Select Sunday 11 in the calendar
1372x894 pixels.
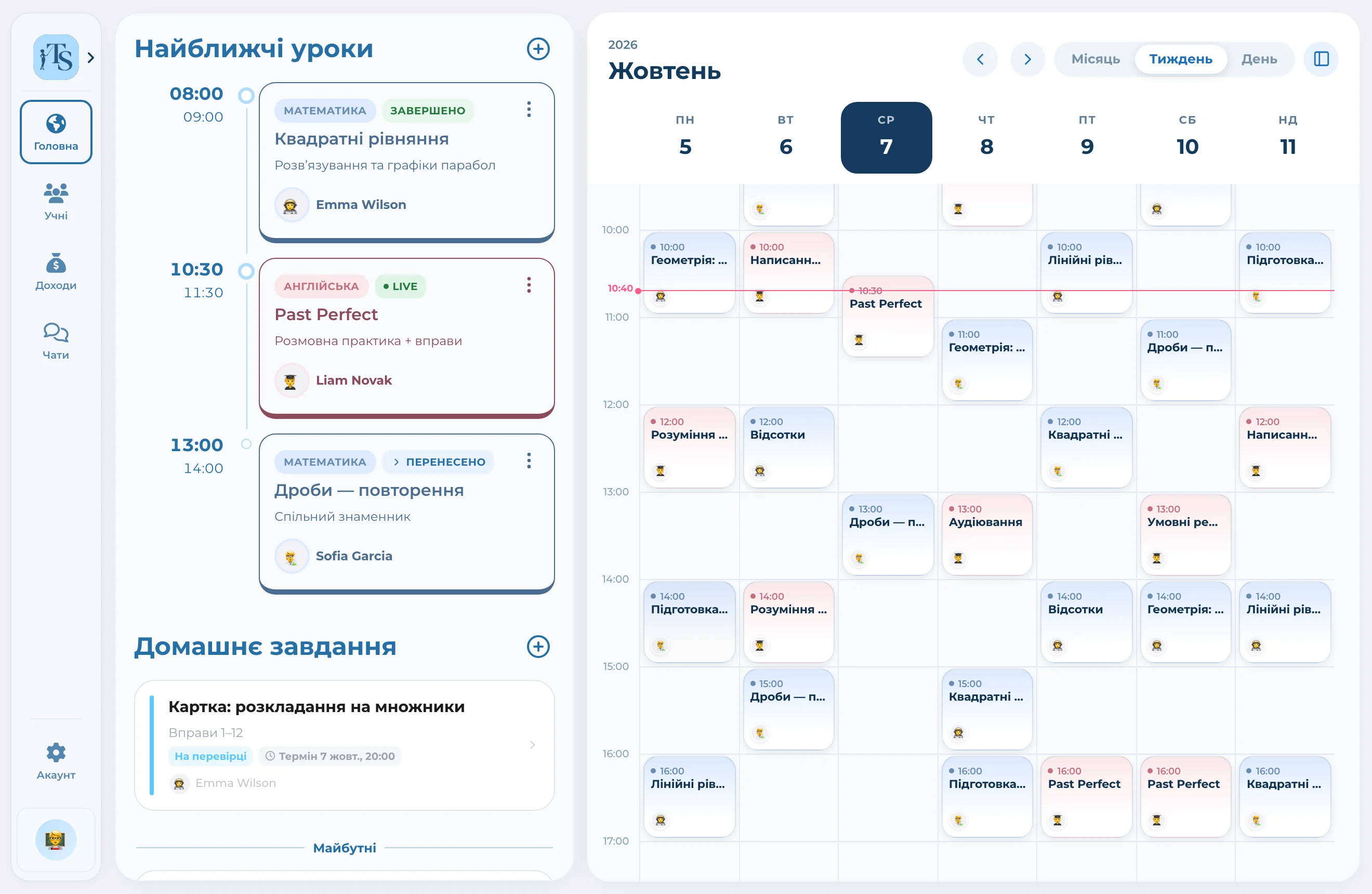click(1288, 138)
